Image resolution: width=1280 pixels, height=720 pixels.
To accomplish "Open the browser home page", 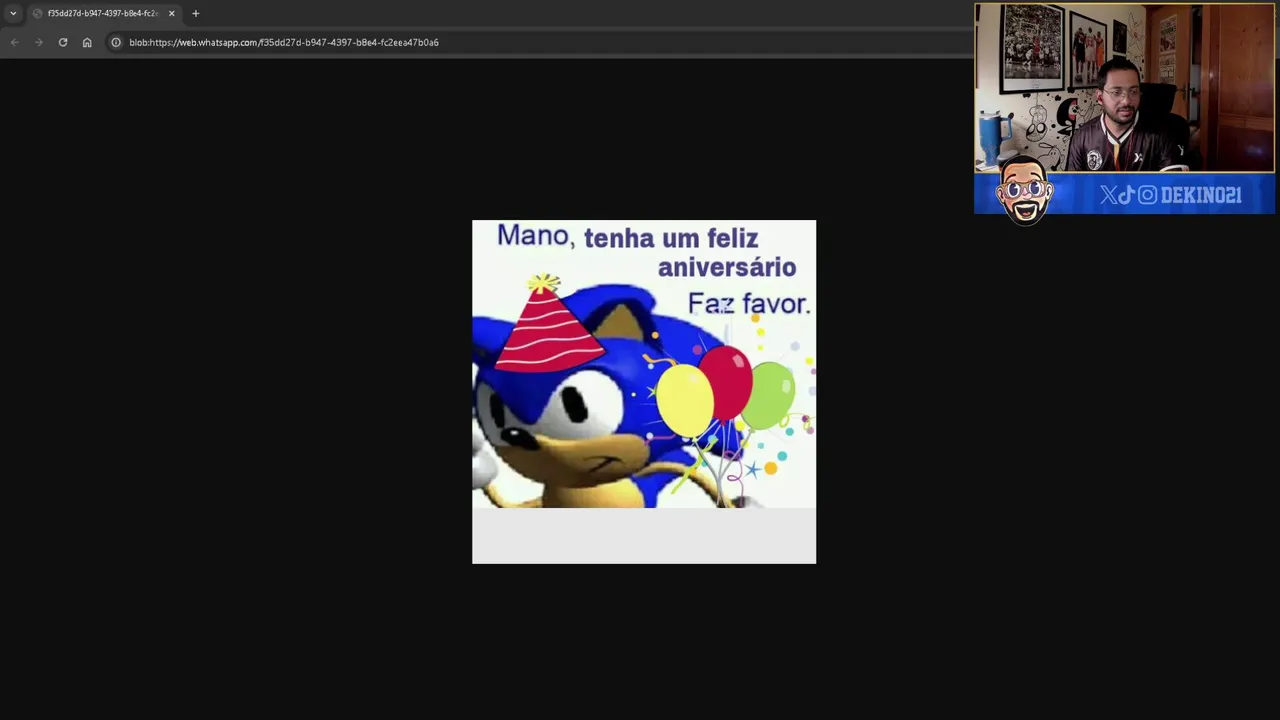I will (87, 42).
